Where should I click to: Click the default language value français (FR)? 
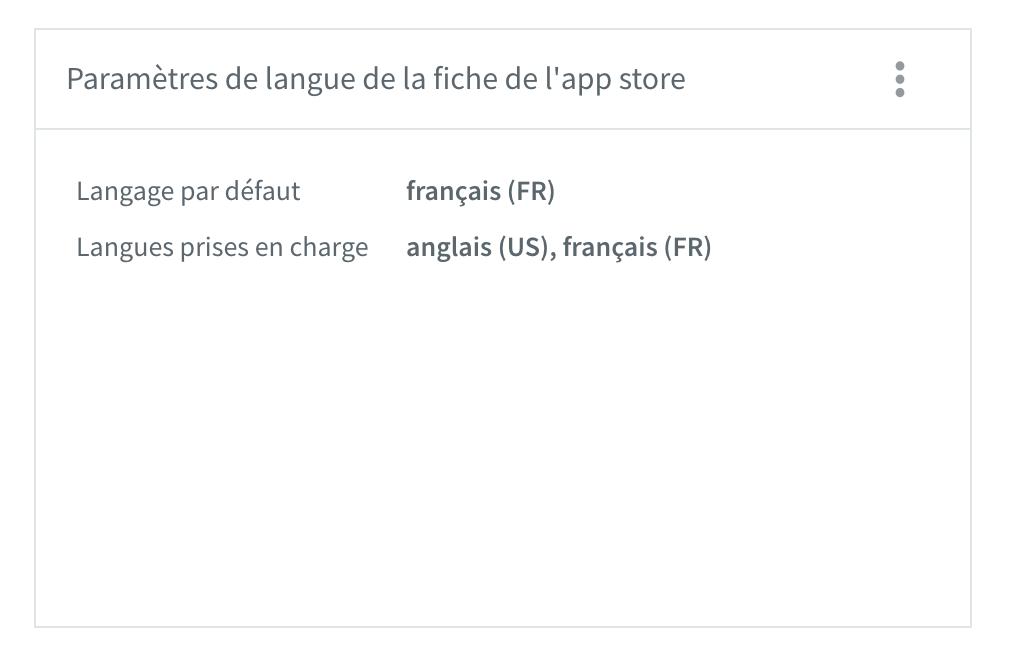click(x=481, y=191)
